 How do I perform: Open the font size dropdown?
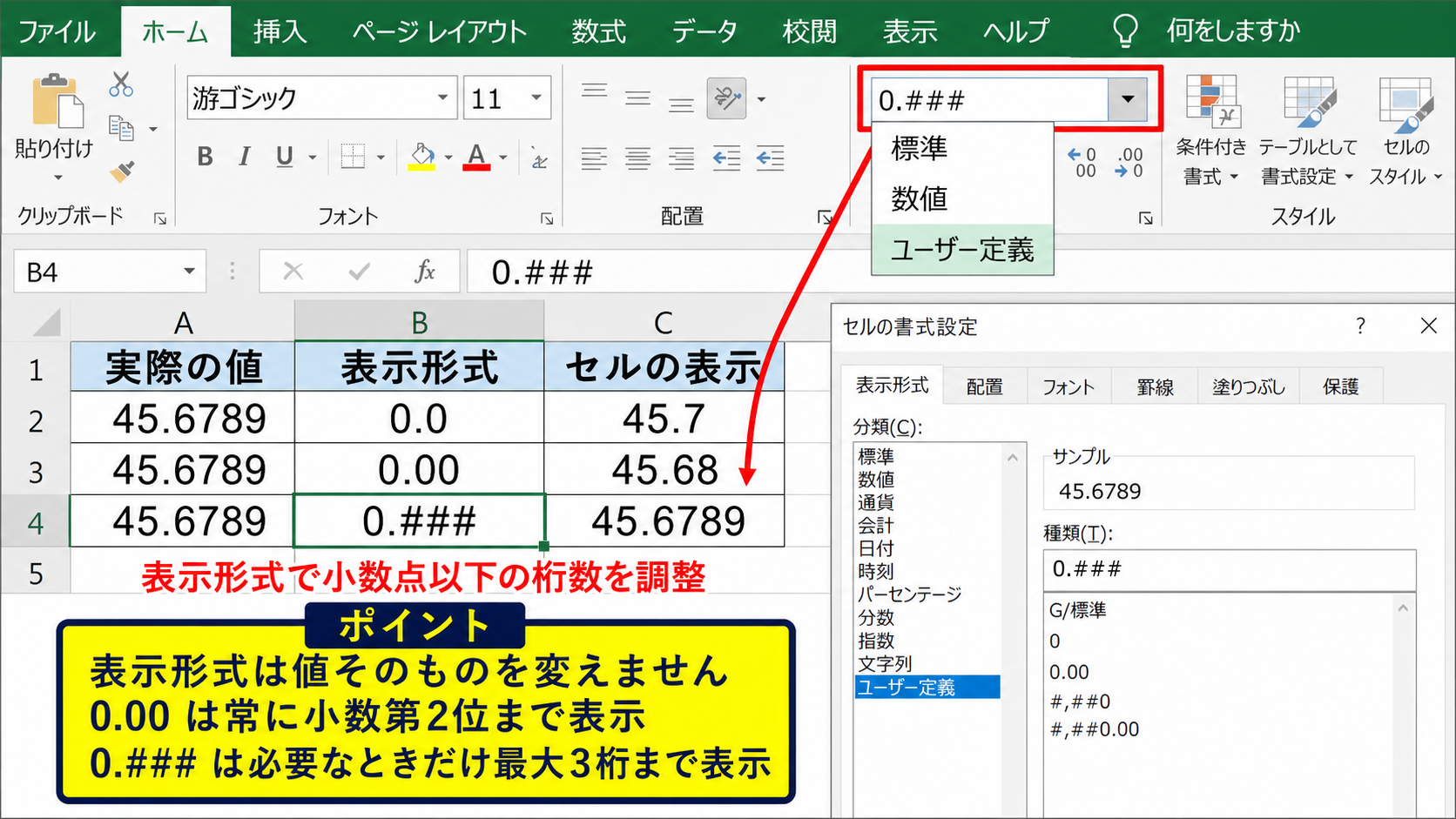(536, 98)
